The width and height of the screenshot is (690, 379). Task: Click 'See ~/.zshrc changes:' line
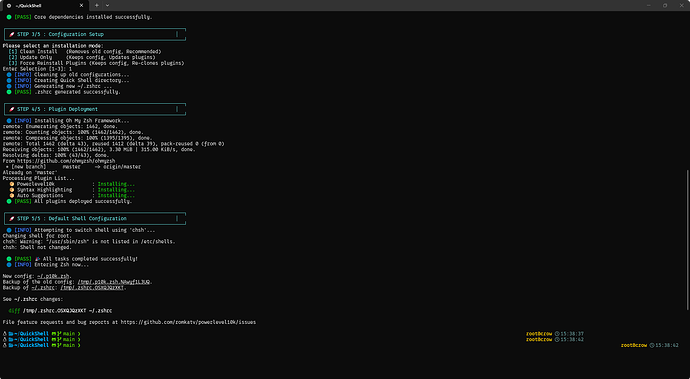coord(33,299)
